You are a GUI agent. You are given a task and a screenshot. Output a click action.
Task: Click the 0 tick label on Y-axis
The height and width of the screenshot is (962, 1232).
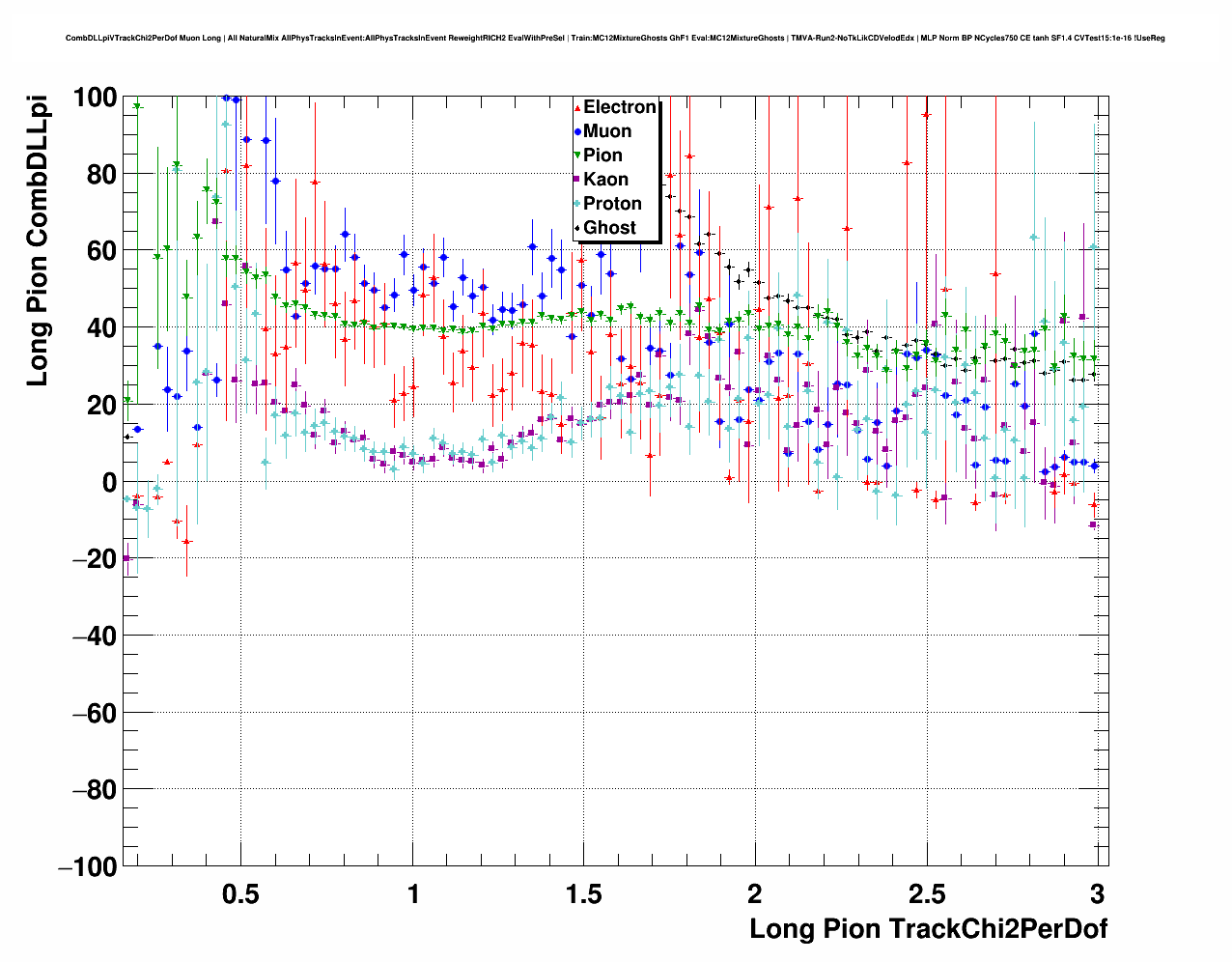[x=109, y=482]
